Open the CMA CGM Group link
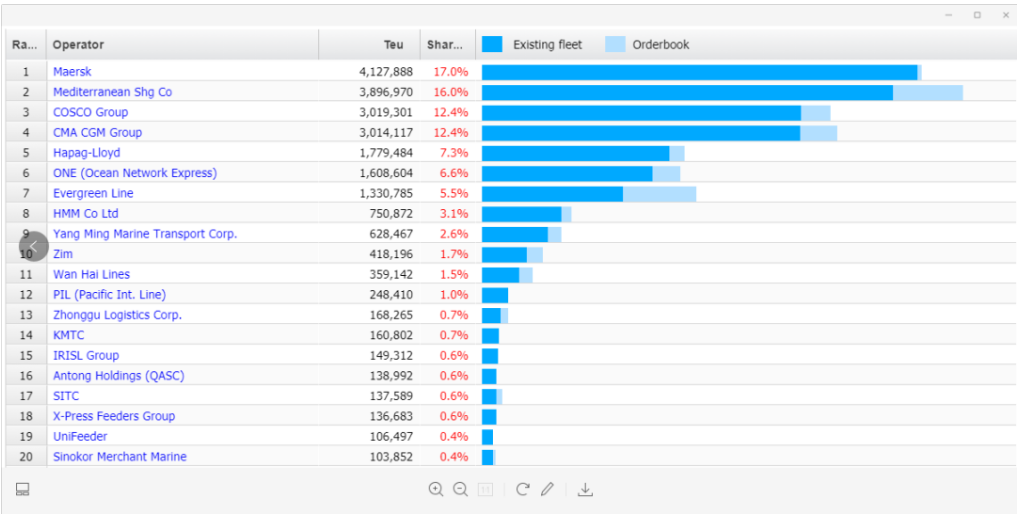Image resolution: width=1021 pixels, height=517 pixels. coord(98,132)
